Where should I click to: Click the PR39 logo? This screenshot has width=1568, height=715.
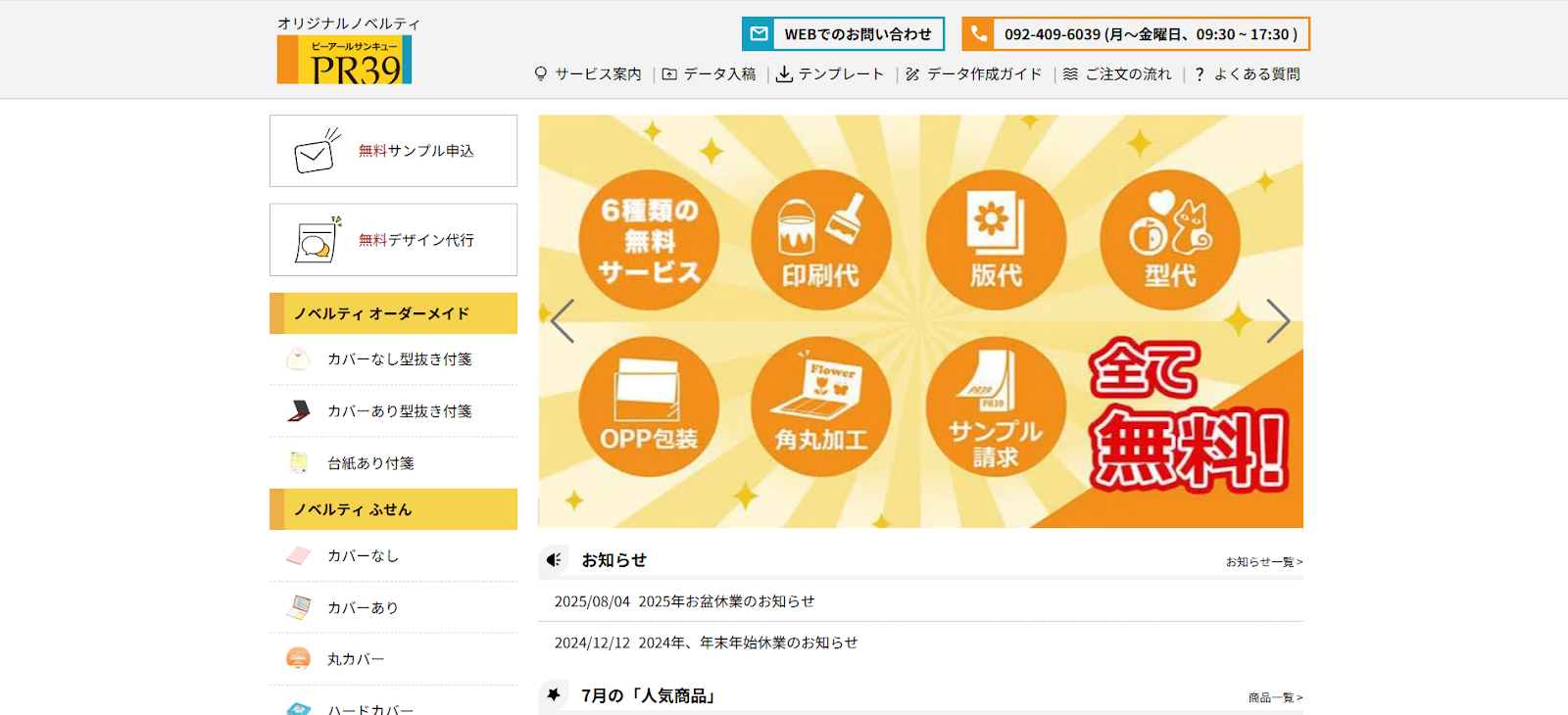344,60
